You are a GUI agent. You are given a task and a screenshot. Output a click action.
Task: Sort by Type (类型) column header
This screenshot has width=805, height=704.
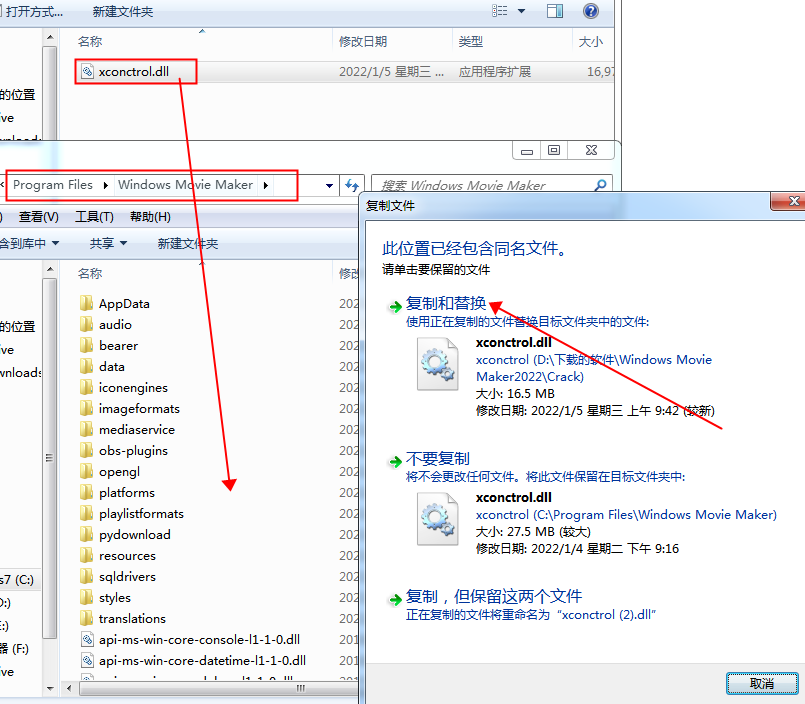[471, 41]
